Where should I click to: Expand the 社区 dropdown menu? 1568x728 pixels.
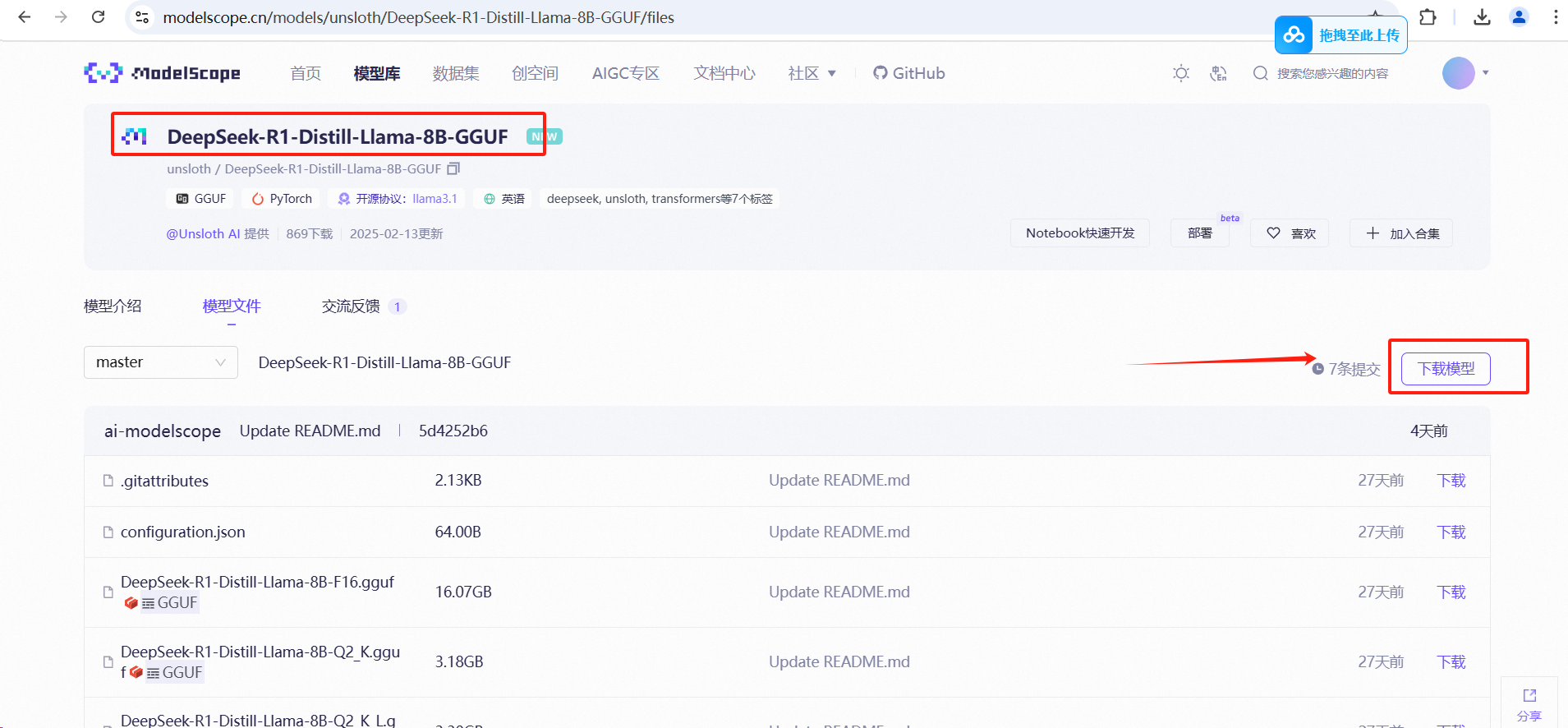[812, 73]
